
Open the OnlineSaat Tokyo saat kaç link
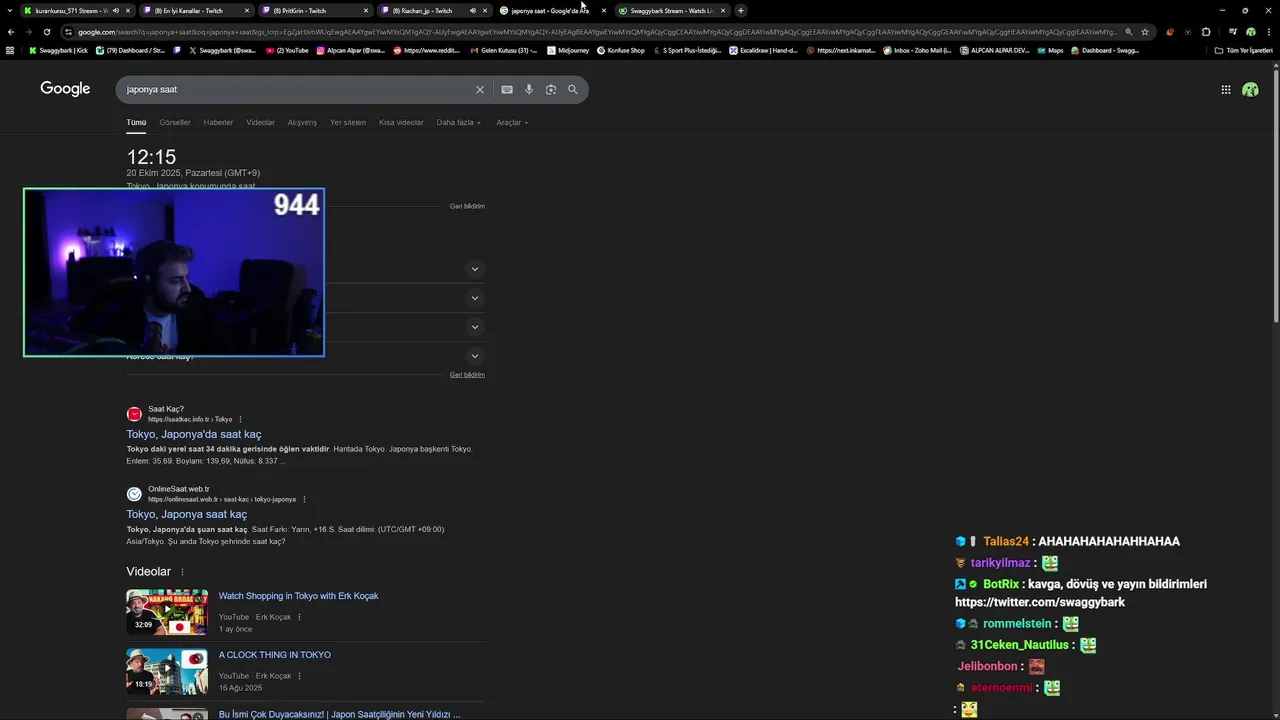187,514
